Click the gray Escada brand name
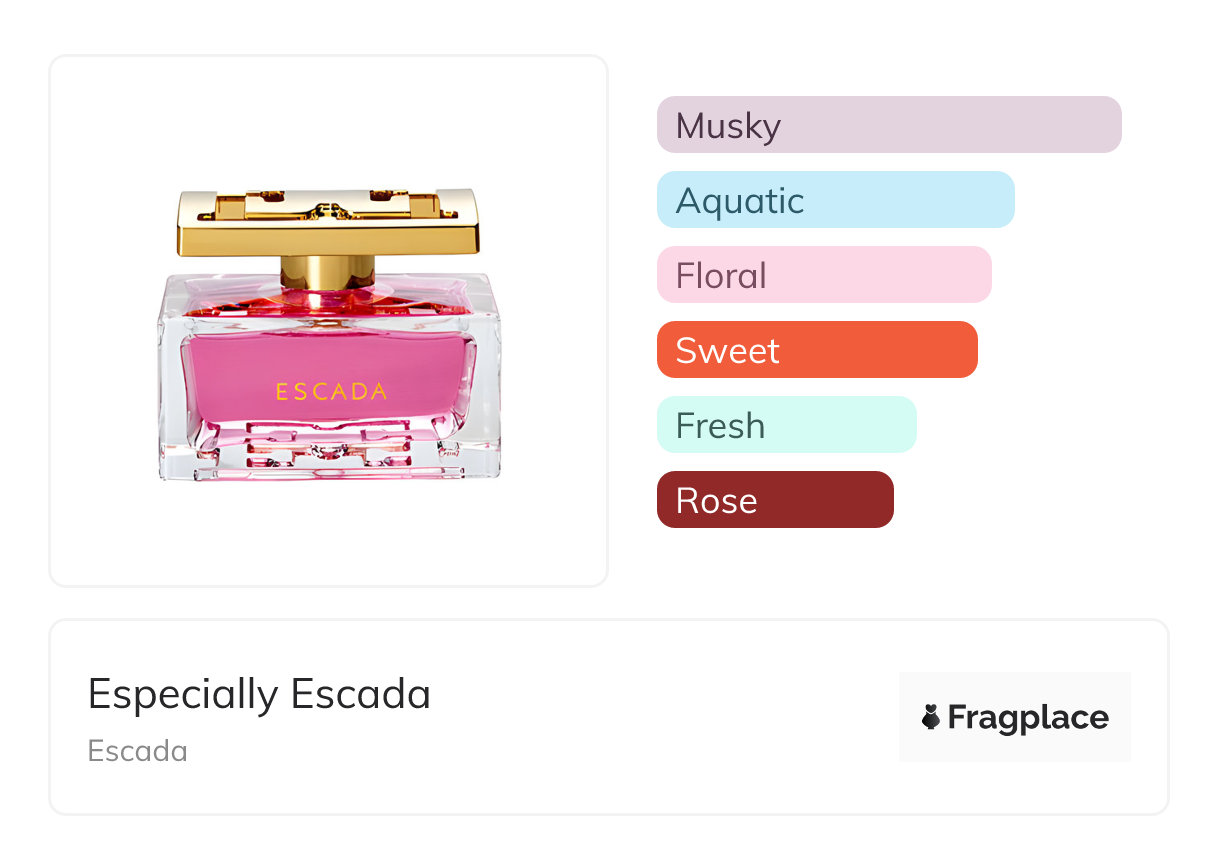Screen dimensions: 1218x864 pos(137,751)
